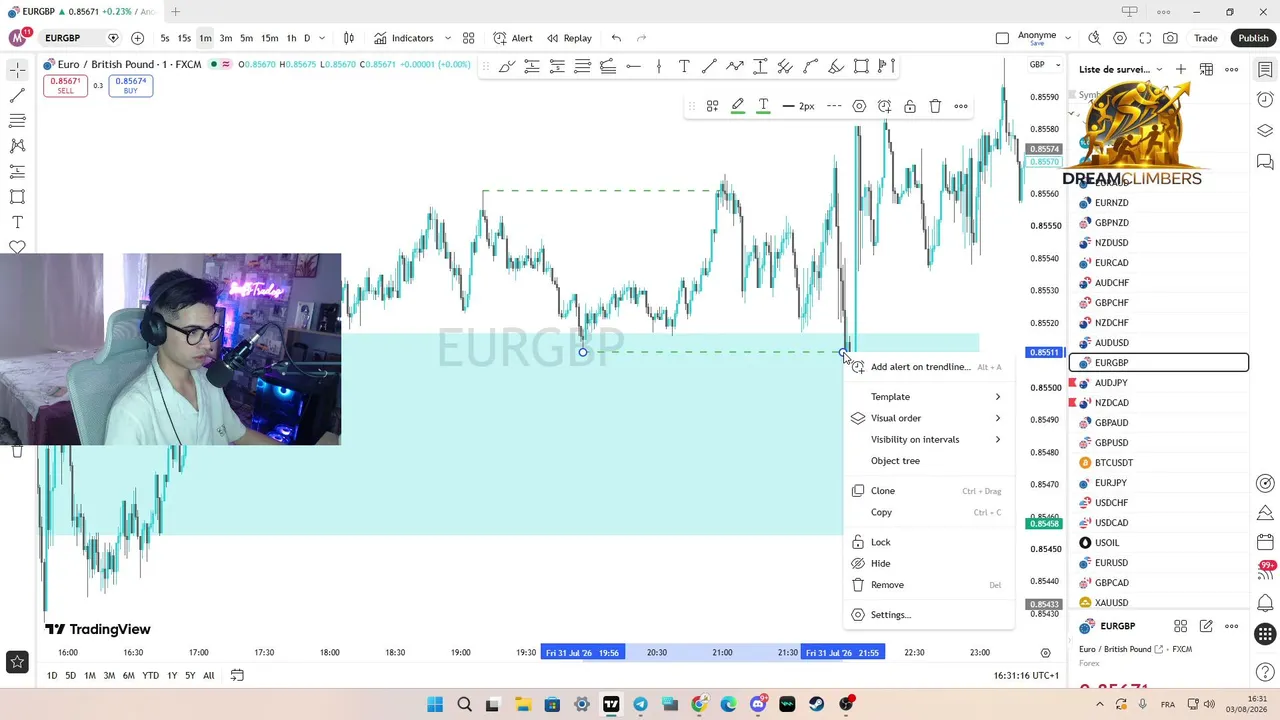Start bar Replay mode
1280x720 pixels.
(568, 38)
